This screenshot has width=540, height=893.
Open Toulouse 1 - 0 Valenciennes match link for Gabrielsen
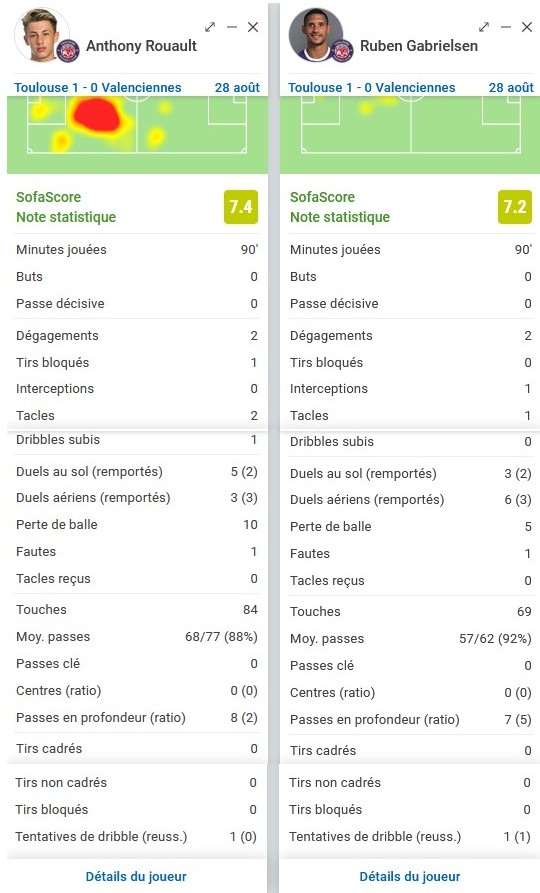(x=371, y=88)
